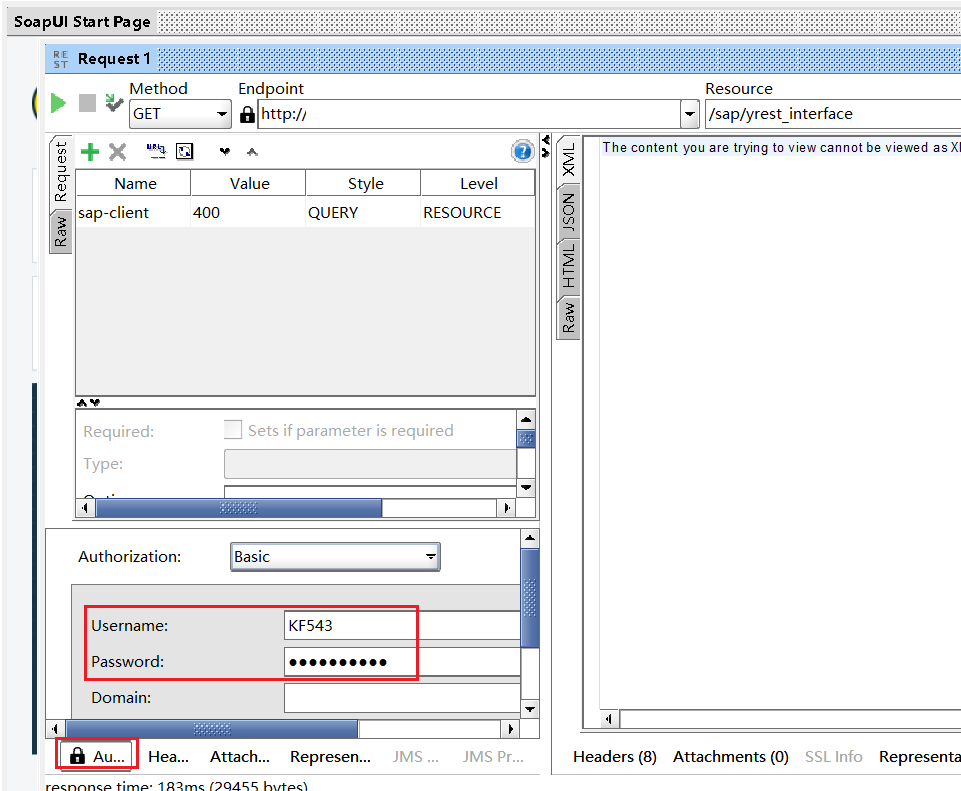The width and height of the screenshot is (961, 791).
Task: Click the parameters help question mark icon
Action: (522, 152)
